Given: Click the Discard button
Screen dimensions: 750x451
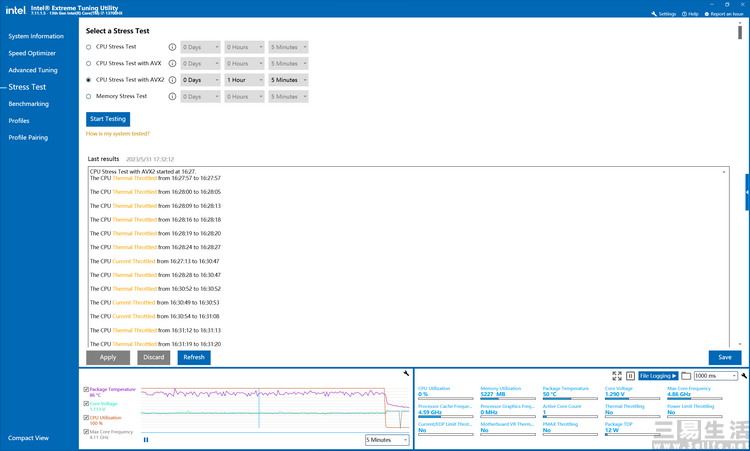Looking at the screenshot, I should [x=154, y=357].
